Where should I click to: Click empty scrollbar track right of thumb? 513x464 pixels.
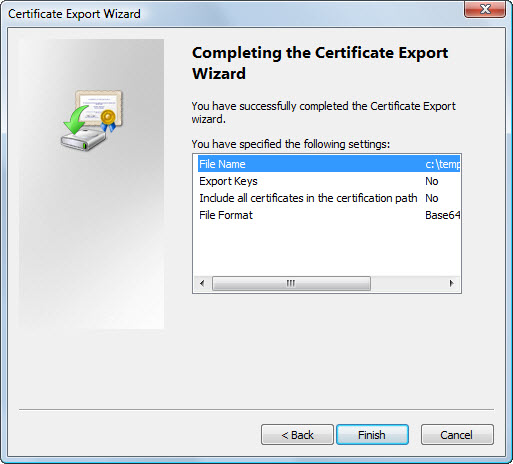[407, 283]
